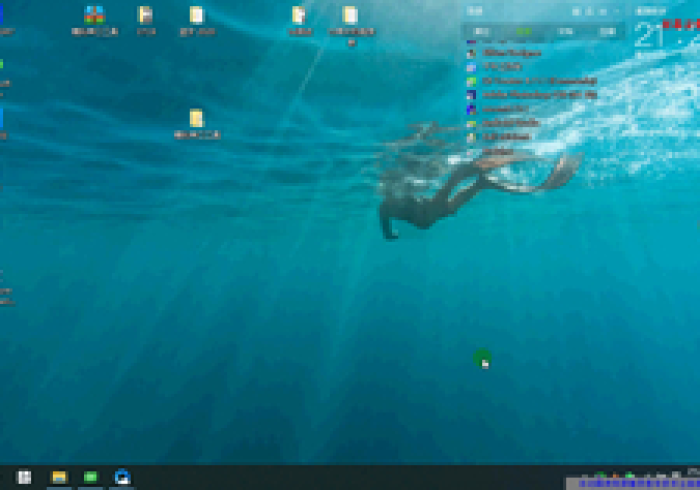
Task: Select the green highlighted tab in the widget panel
Action: [x=524, y=32]
